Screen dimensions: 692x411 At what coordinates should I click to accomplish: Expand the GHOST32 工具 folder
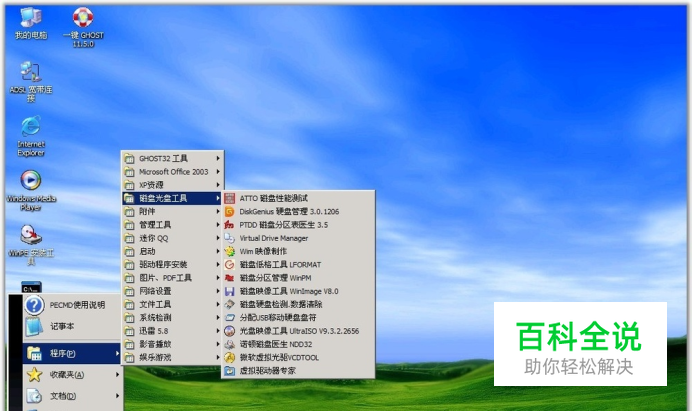pyautogui.click(x=173, y=158)
